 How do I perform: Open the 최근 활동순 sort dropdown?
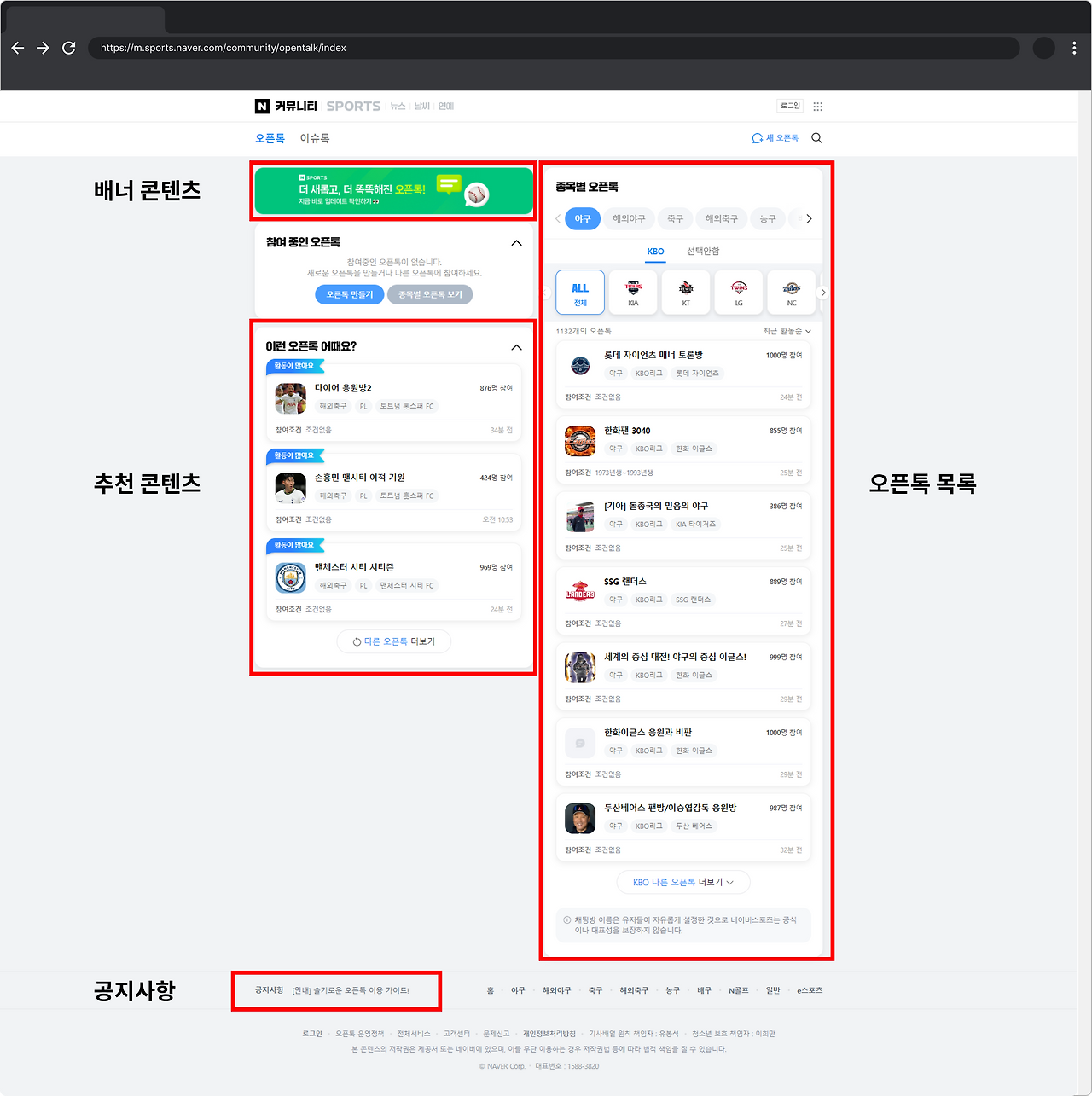(x=787, y=331)
